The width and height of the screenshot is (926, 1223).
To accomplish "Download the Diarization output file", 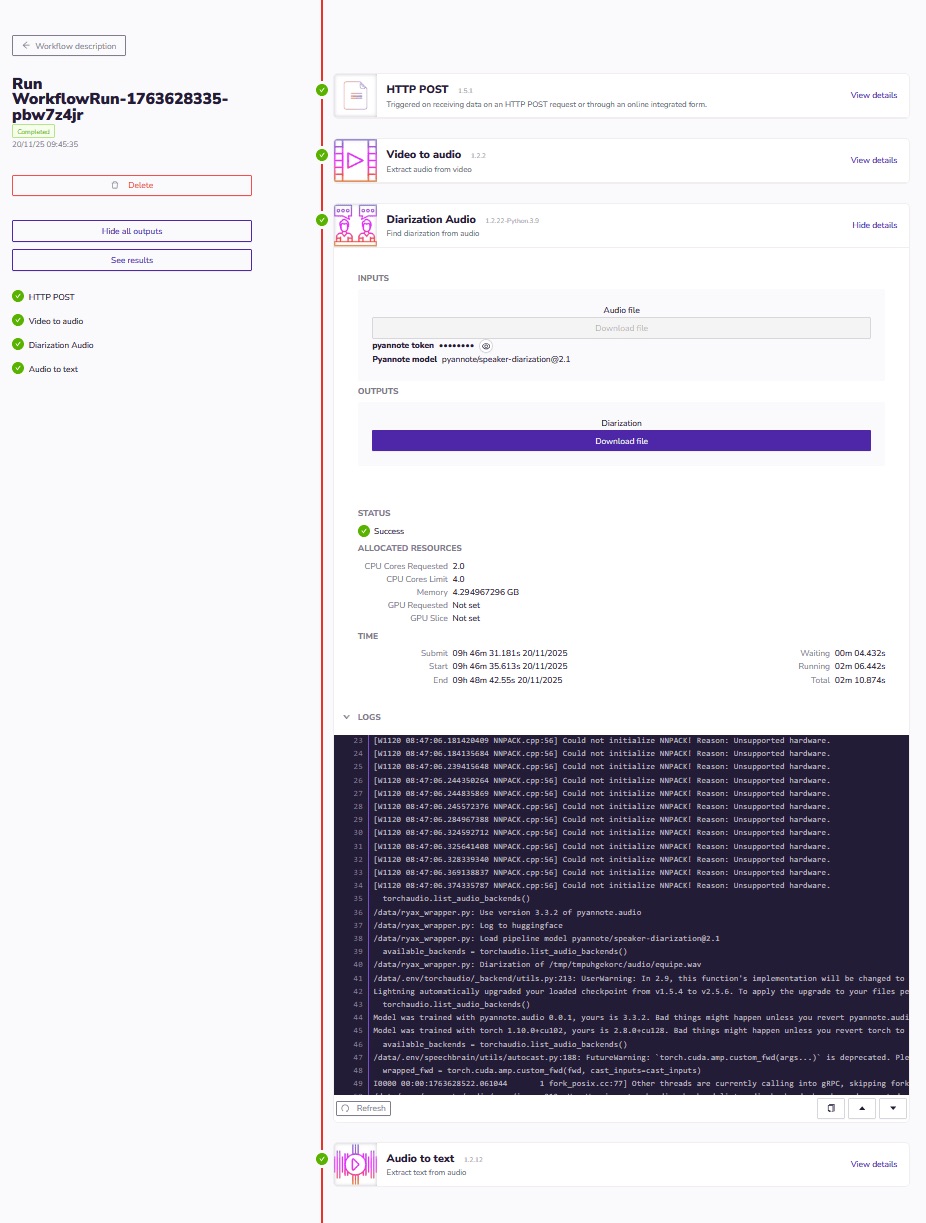I will click(x=621, y=441).
